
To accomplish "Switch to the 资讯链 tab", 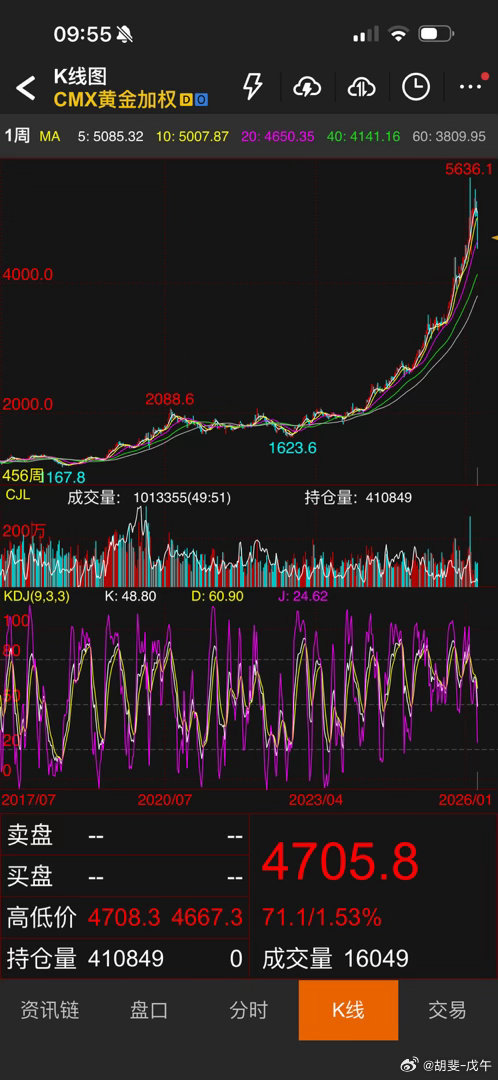I will [x=50, y=1010].
